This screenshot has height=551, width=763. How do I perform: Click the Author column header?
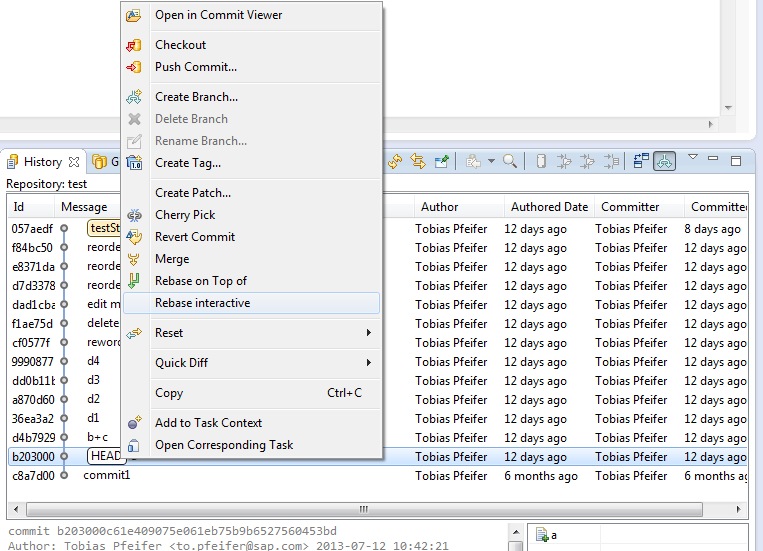click(x=439, y=207)
